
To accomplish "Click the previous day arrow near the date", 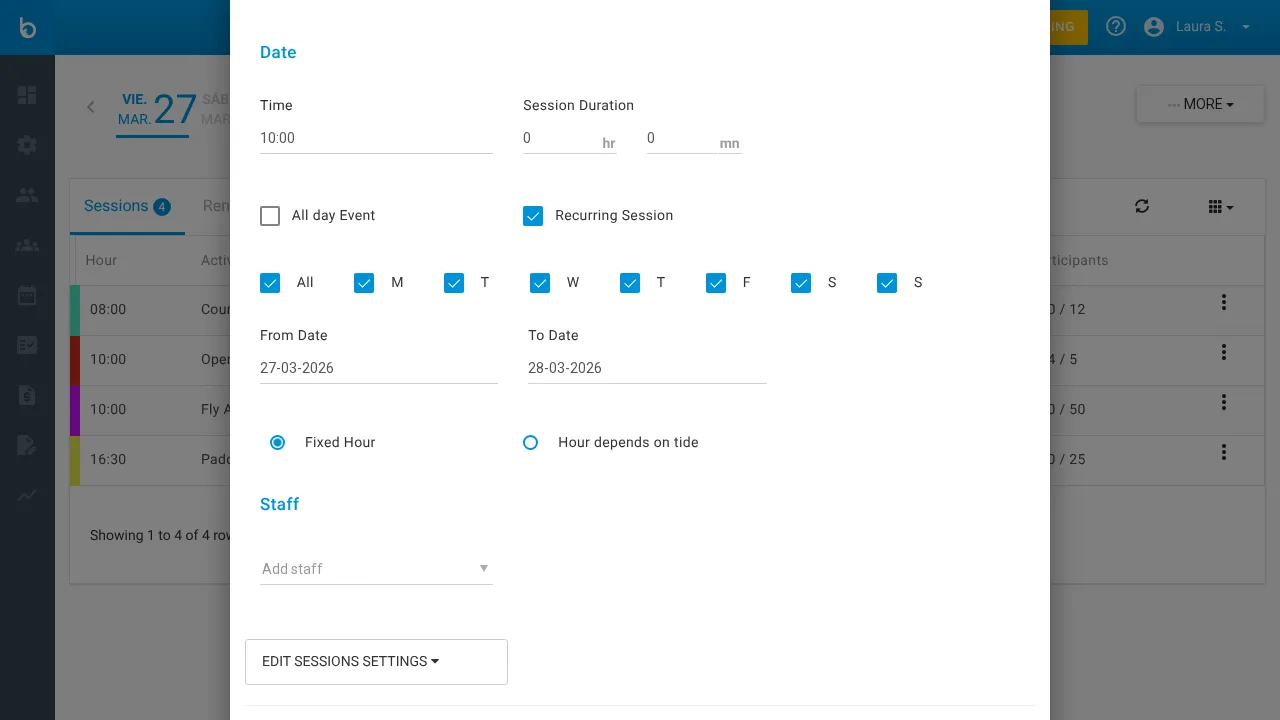I will point(91,107).
